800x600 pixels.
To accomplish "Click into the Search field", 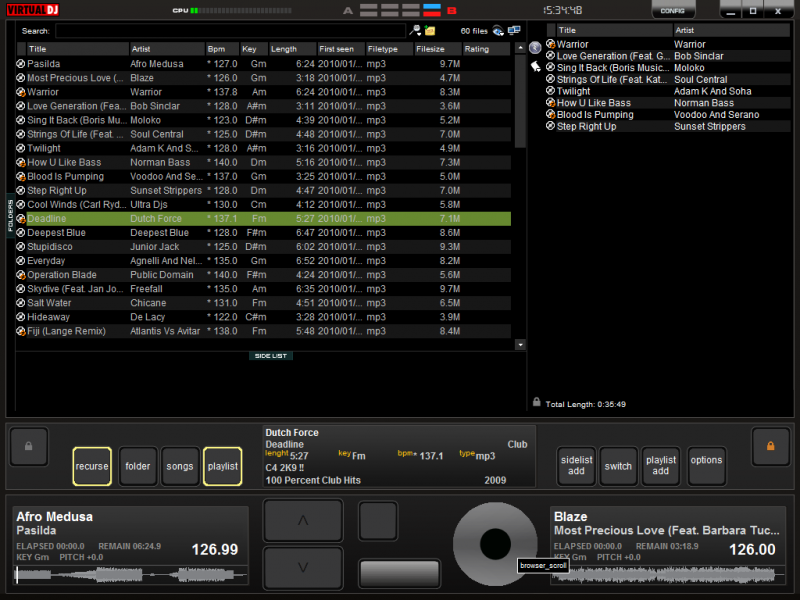I will tap(231, 31).
